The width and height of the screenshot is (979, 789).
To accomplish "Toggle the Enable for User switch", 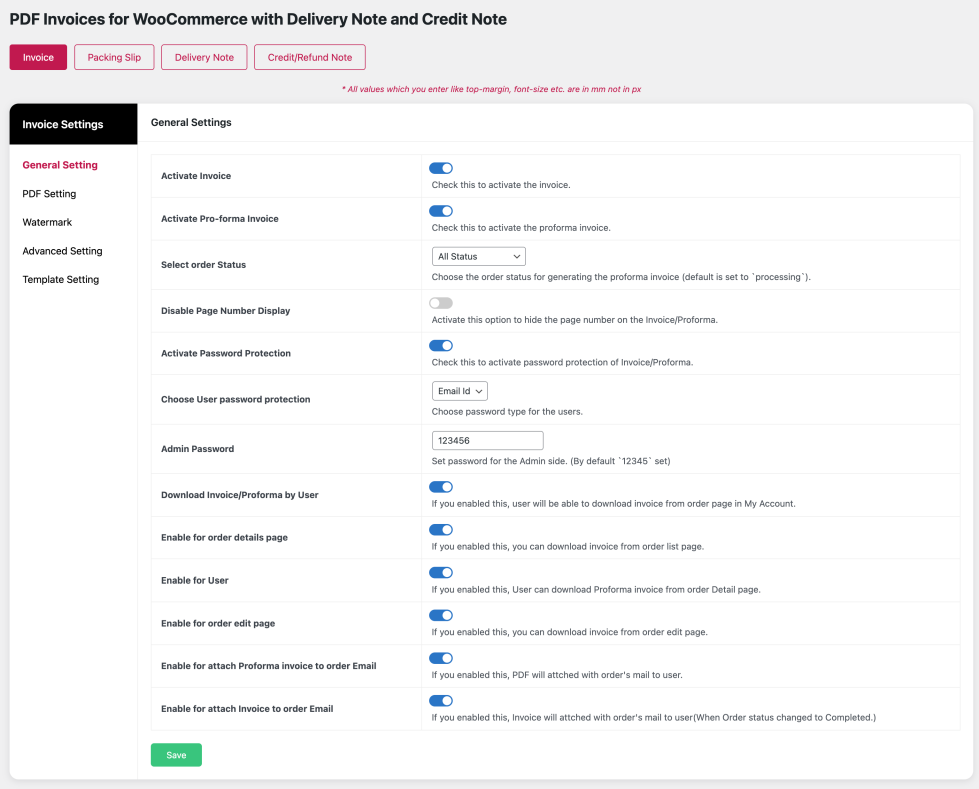I will coord(440,573).
